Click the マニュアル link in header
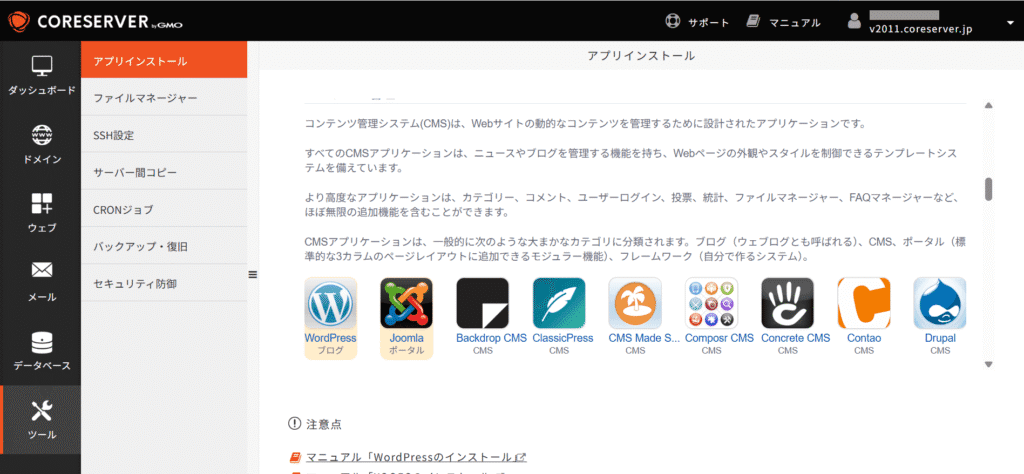The width and height of the screenshot is (1024, 474). (794, 23)
